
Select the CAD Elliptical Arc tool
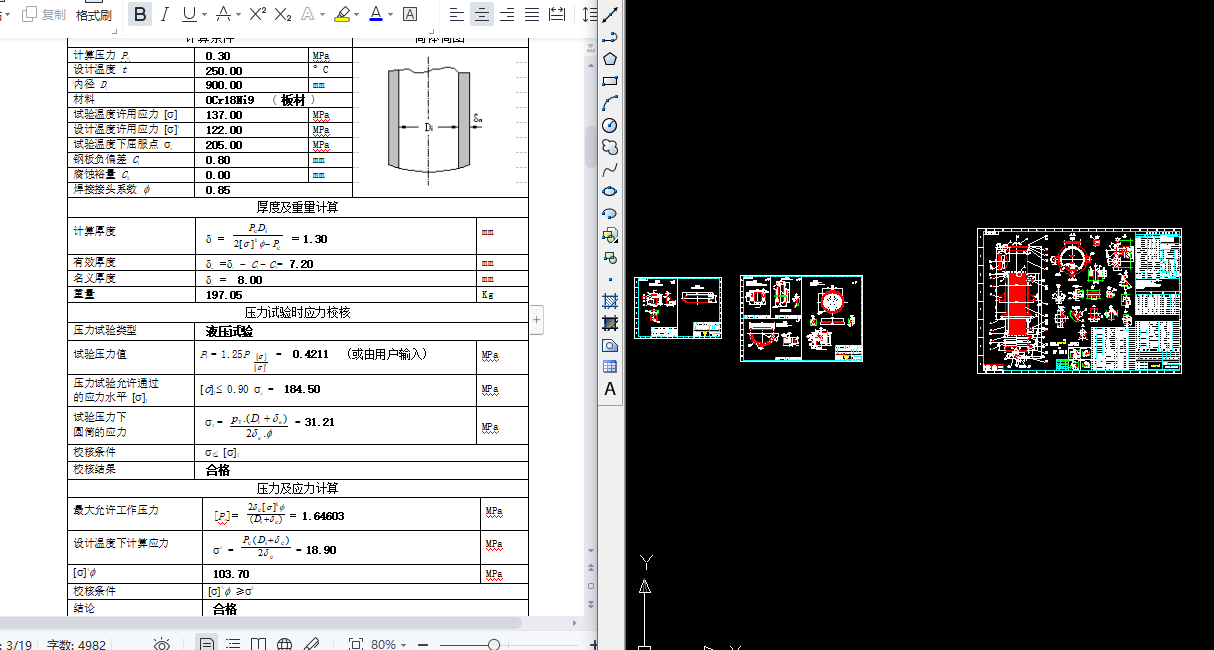(610, 213)
